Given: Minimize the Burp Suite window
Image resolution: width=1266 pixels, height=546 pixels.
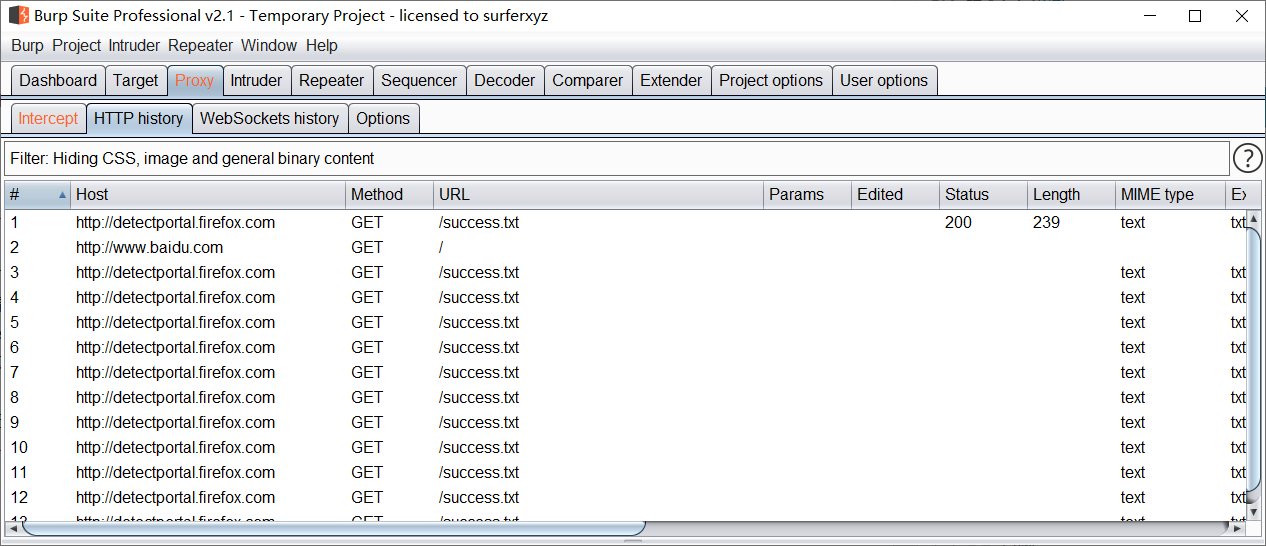Looking at the screenshot, I should point(1149,16).
